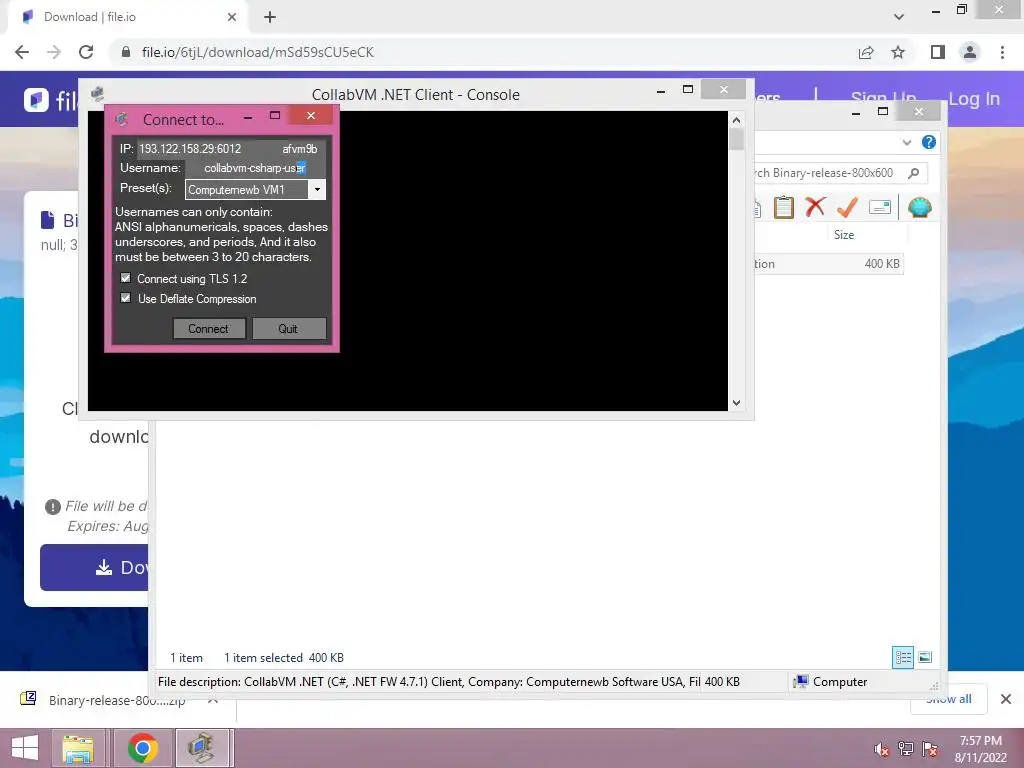The image size is (1024, 768).
Task: Open Chrome tab search chevron
Action: coord(899,17)
